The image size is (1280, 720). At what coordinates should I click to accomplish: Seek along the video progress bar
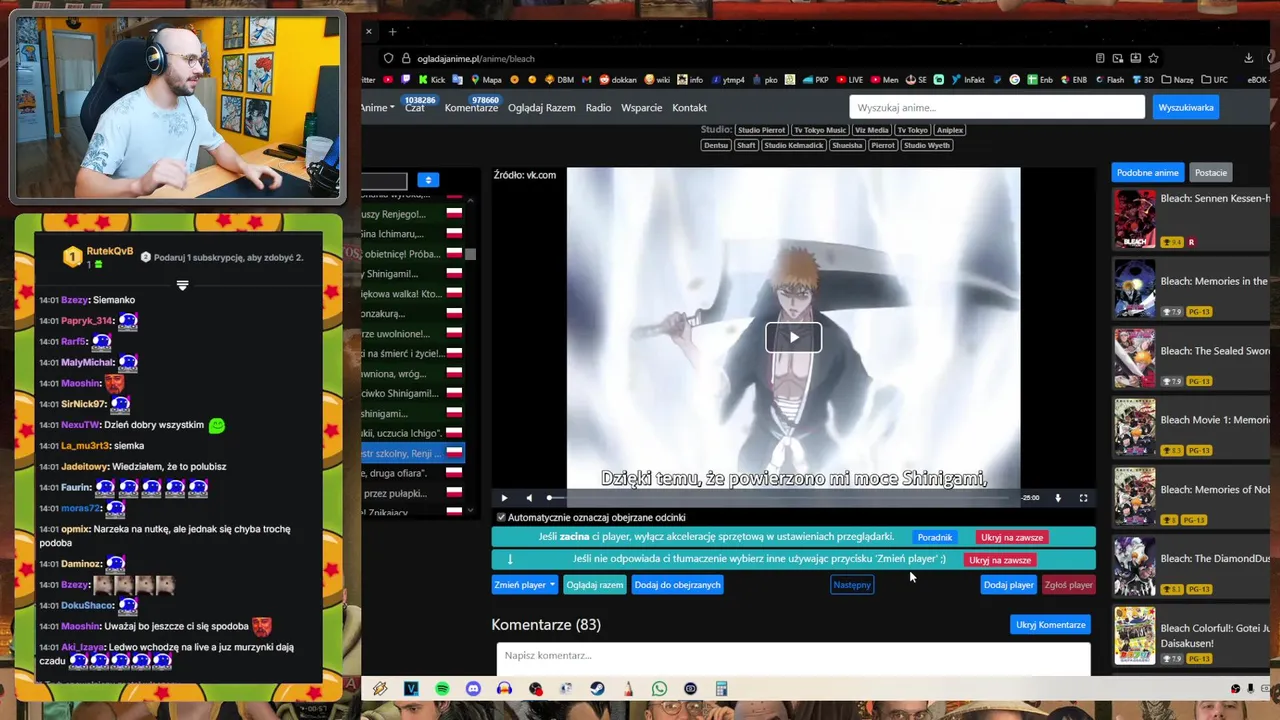(780, 497)
